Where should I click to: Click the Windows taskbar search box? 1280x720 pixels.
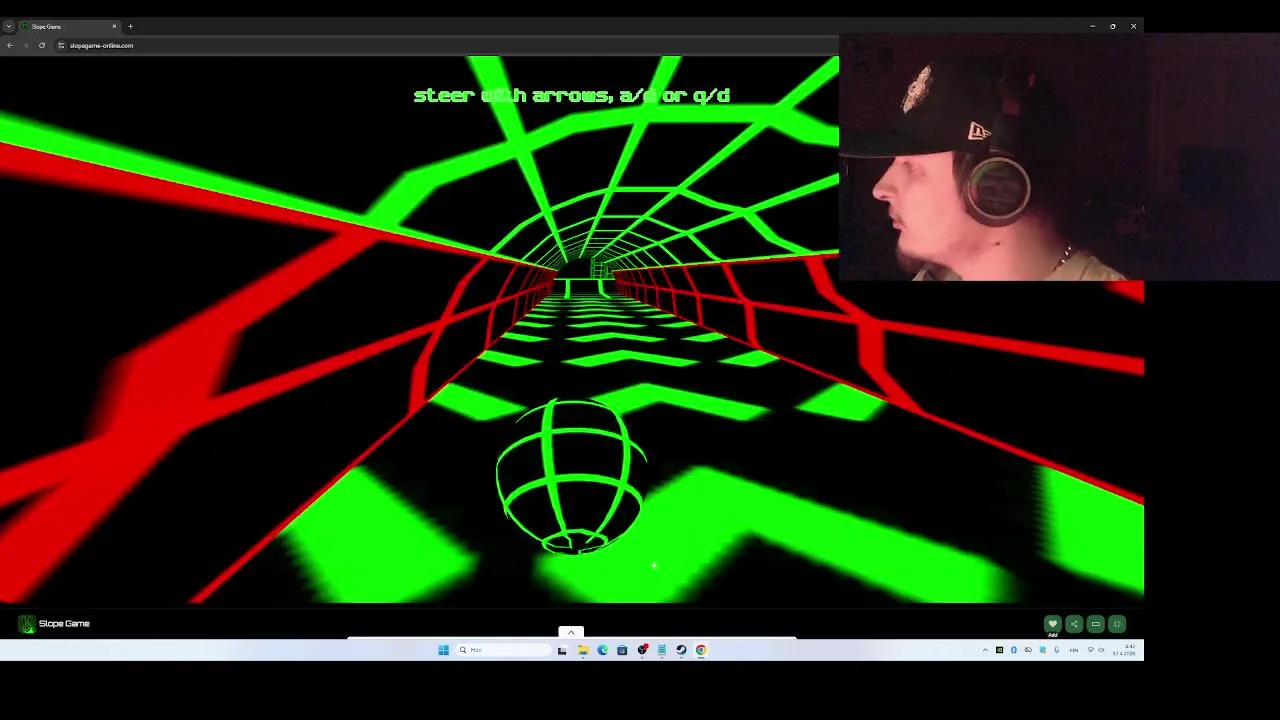click(x=503, y=650)
